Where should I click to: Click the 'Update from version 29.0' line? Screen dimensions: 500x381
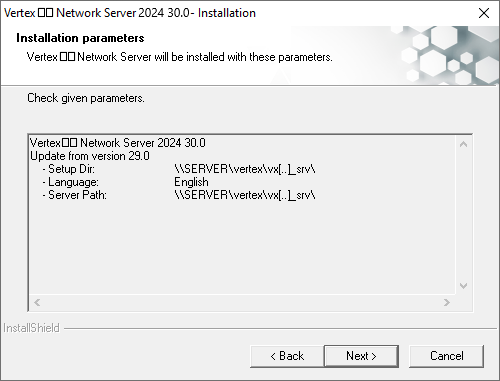90,156
